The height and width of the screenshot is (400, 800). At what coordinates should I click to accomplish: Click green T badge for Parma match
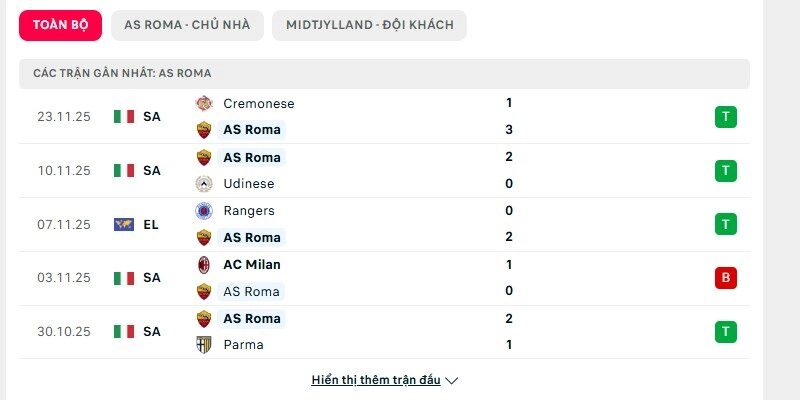[x=726, y=332]
